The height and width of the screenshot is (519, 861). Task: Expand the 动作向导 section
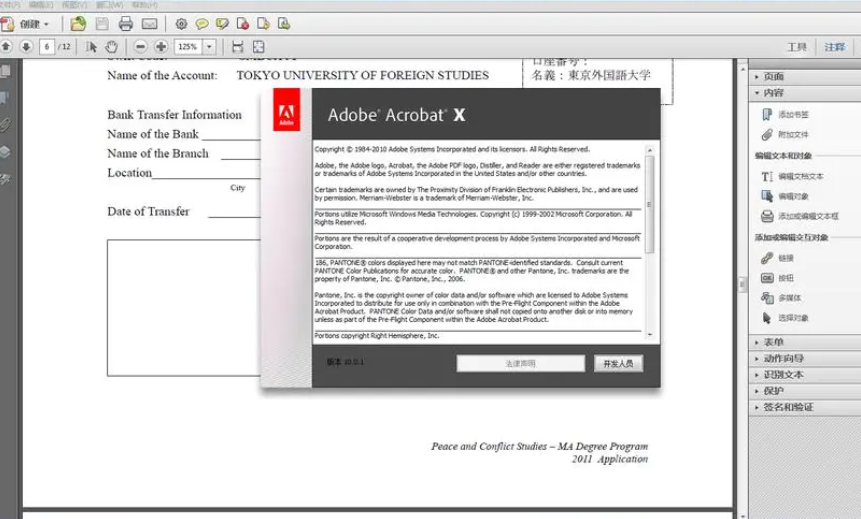(804, 359)
